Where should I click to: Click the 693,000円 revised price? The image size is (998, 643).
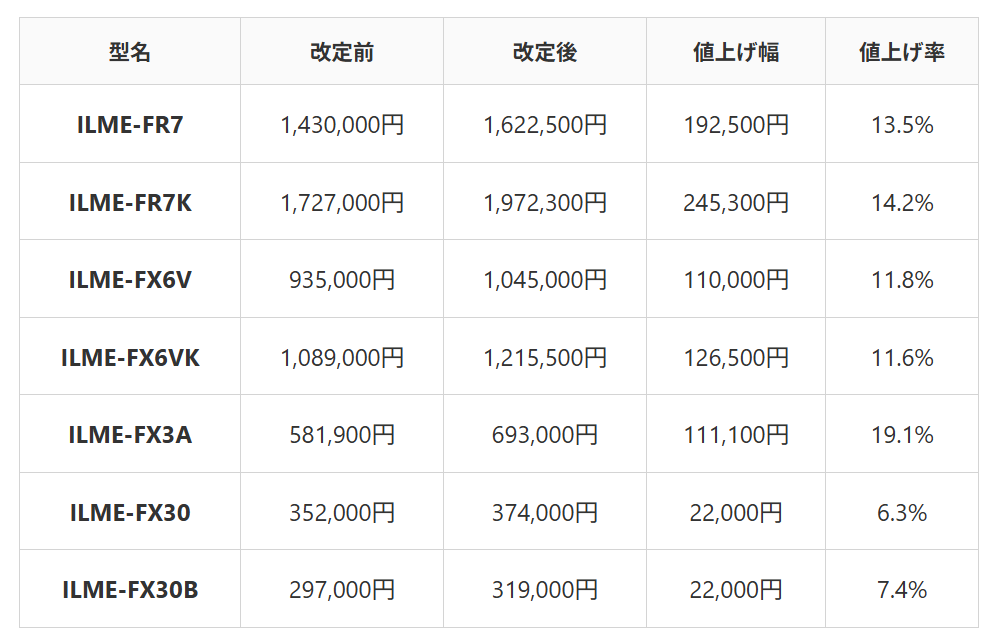pos(545,434)
